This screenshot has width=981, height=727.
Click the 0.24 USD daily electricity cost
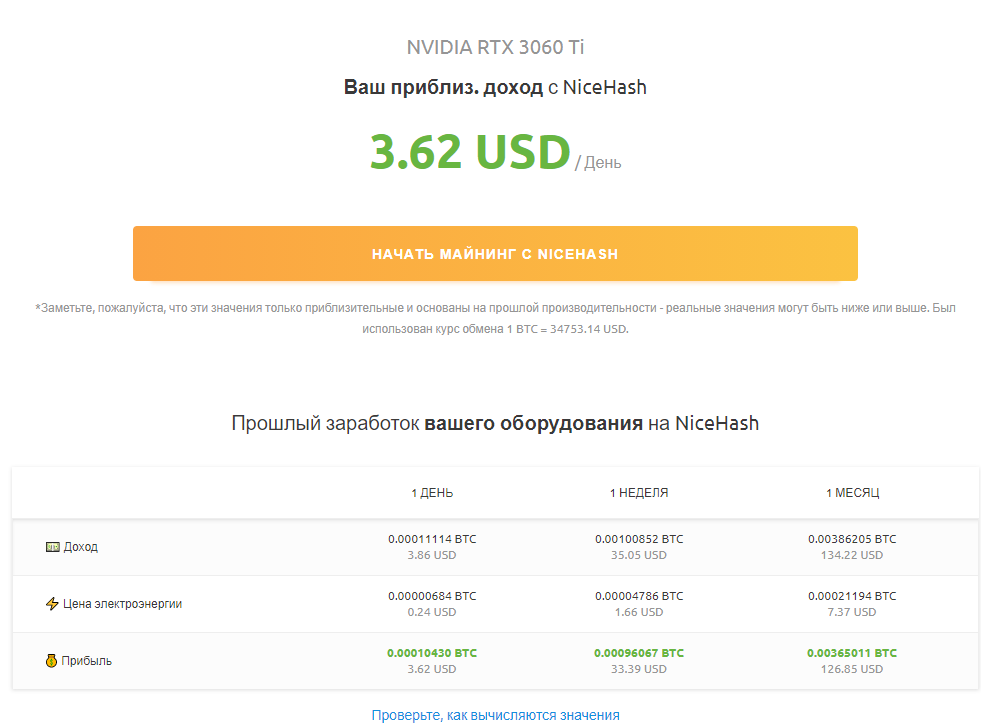pos(432,612)
